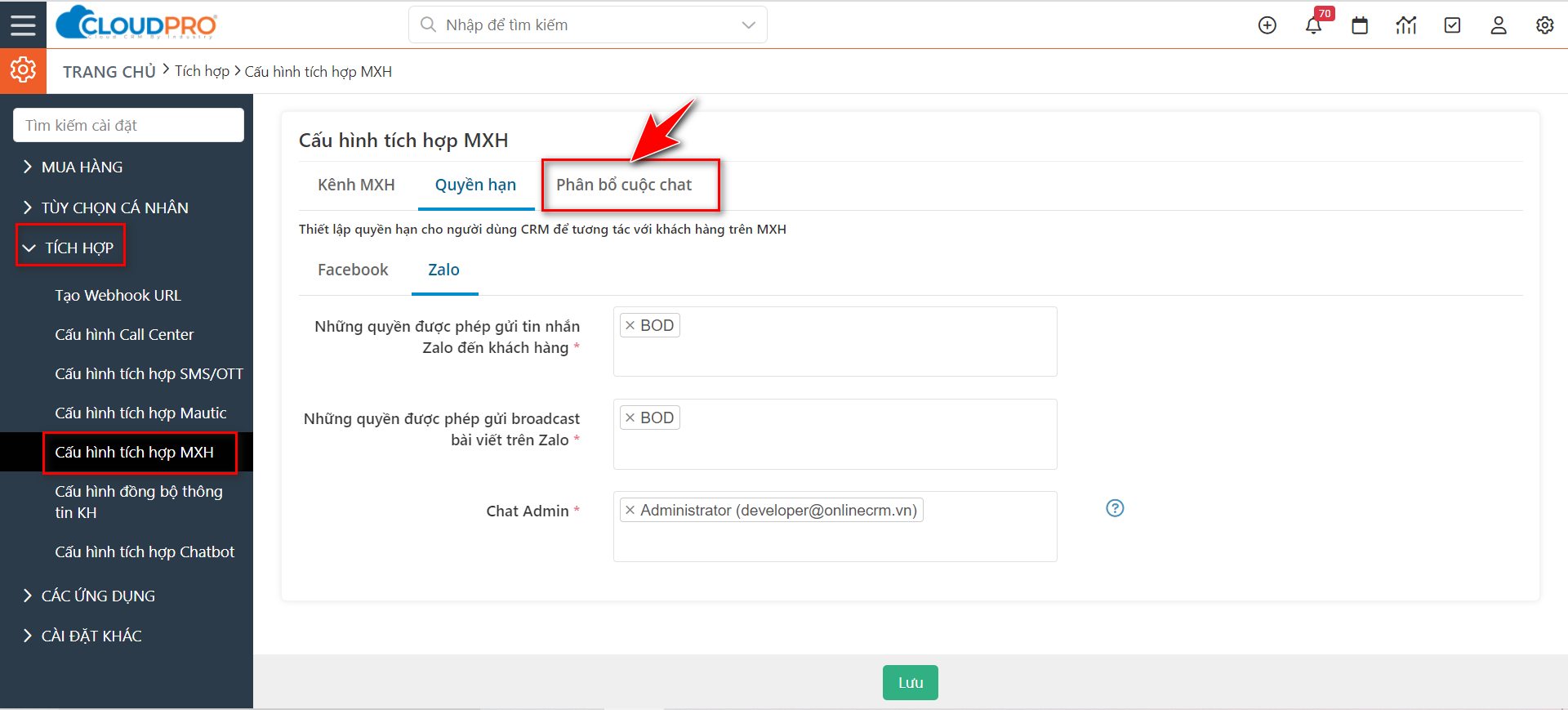Open the settings gear in top right
Viewport: 1568px width, 710px height.
click(x=1544, y=25)
